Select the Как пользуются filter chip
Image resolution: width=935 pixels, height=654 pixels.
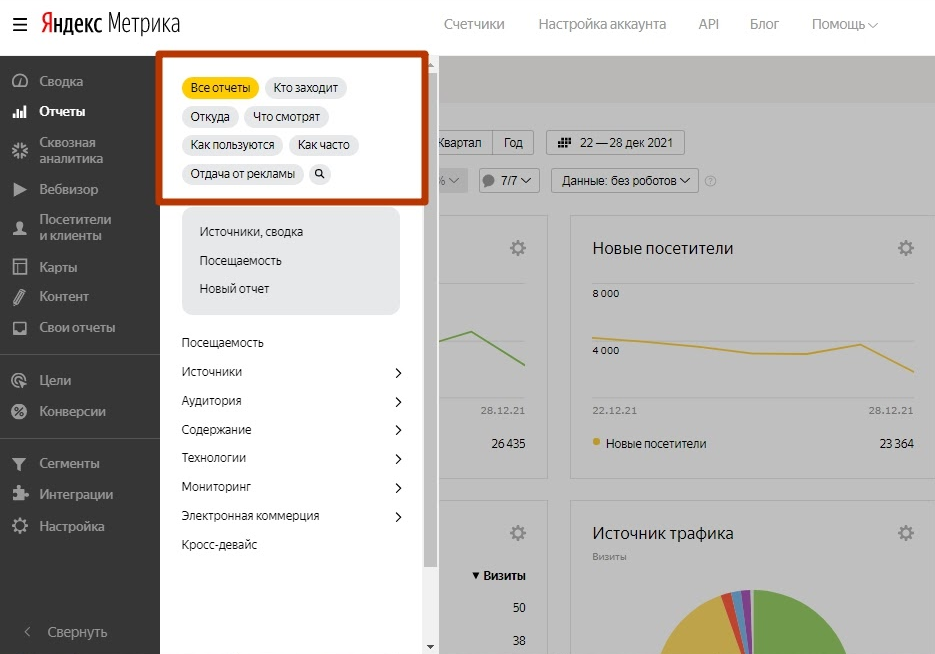pos(233,145)
